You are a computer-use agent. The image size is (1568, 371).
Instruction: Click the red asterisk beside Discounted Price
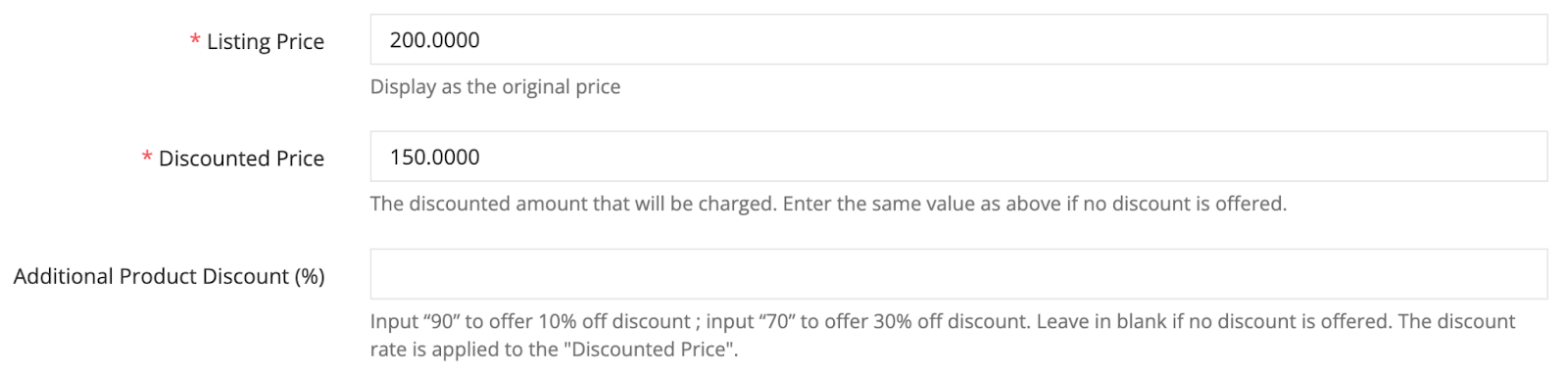tap(147, 157)
